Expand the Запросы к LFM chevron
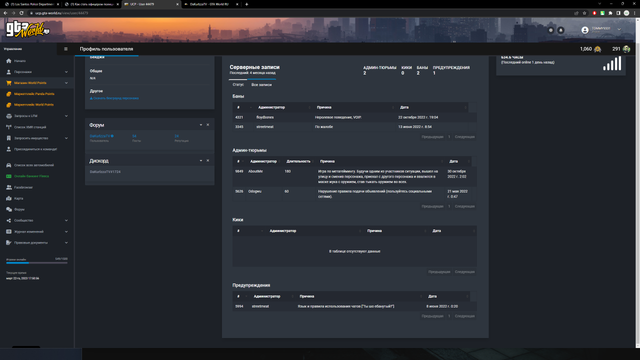Screen dimensions: 640x360 pyautogui.click(x=66, y=116)
